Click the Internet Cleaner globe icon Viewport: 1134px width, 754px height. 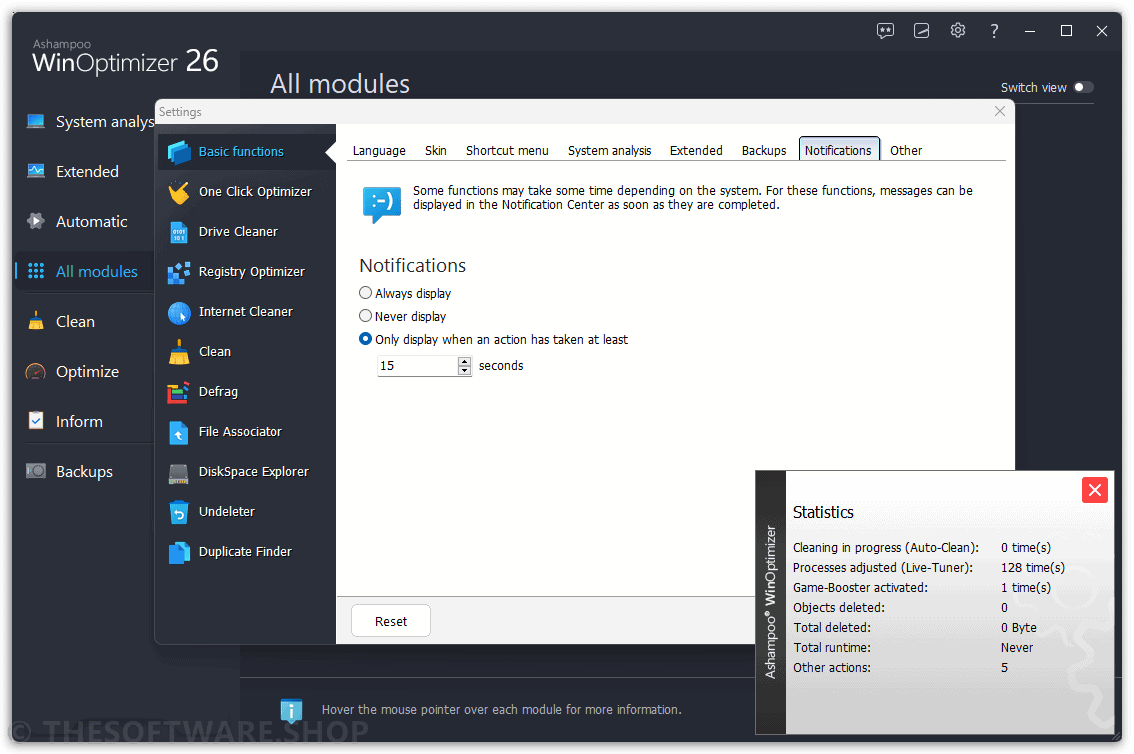(179, 312)
